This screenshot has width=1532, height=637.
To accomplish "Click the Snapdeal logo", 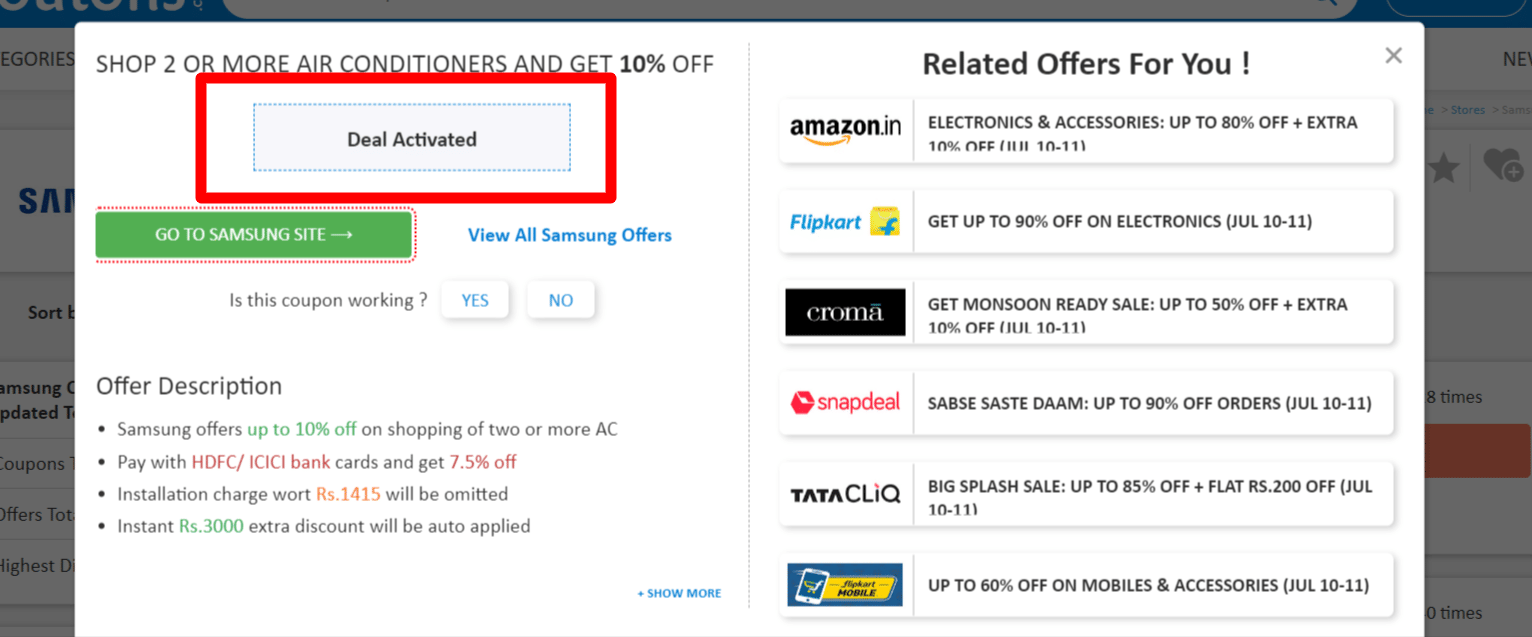I will 845,402.
